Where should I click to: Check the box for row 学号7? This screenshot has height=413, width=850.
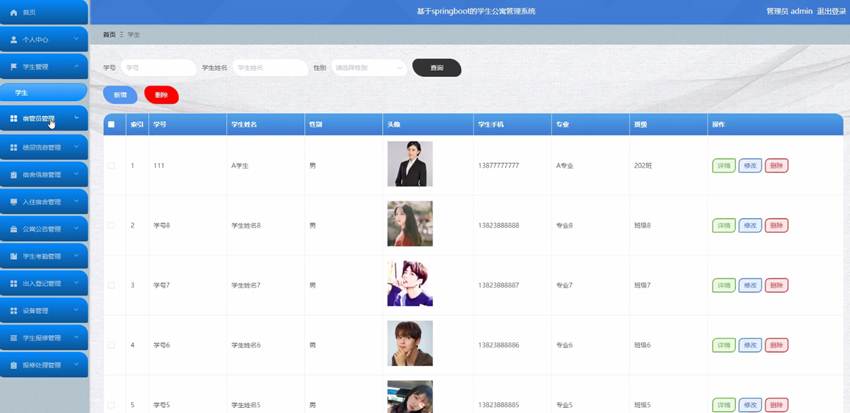(111, 285)
